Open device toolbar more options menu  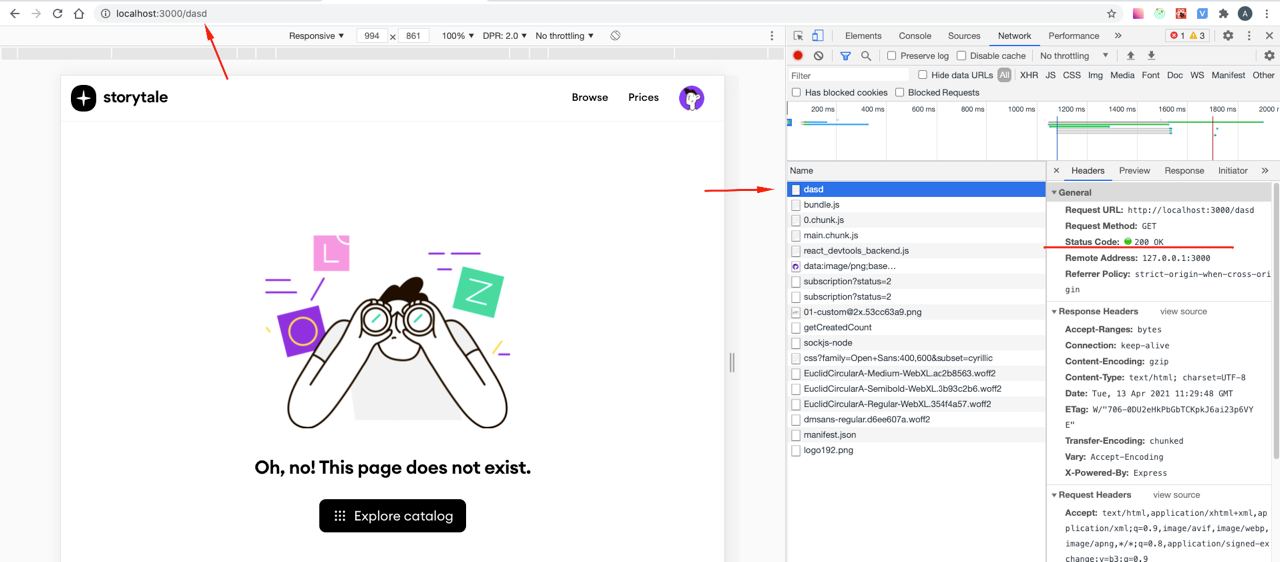pyautogui.click(x=771, y=36)
